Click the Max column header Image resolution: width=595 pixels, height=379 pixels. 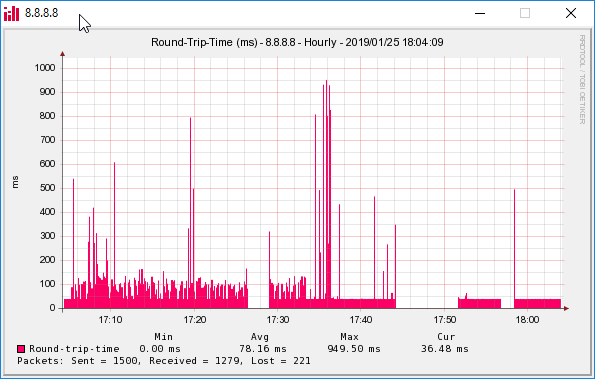point(349,337)
